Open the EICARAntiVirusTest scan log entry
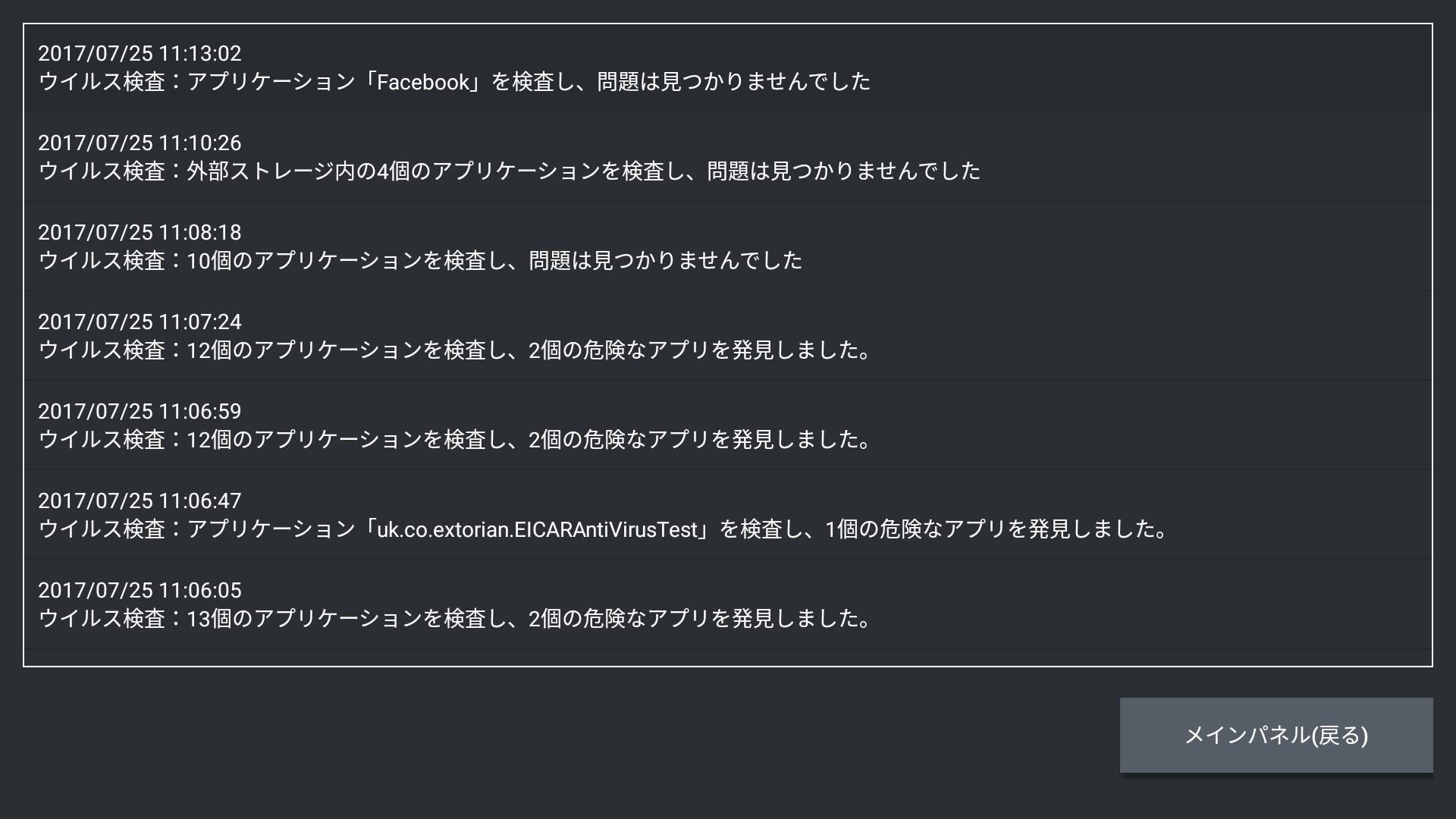 click(x=728, y=515)
